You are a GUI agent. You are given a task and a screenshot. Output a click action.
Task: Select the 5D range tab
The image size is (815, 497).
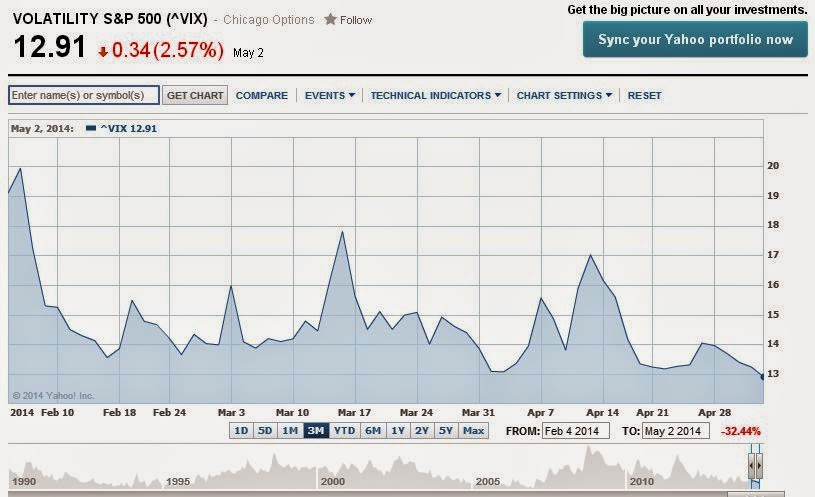point(265,430)
